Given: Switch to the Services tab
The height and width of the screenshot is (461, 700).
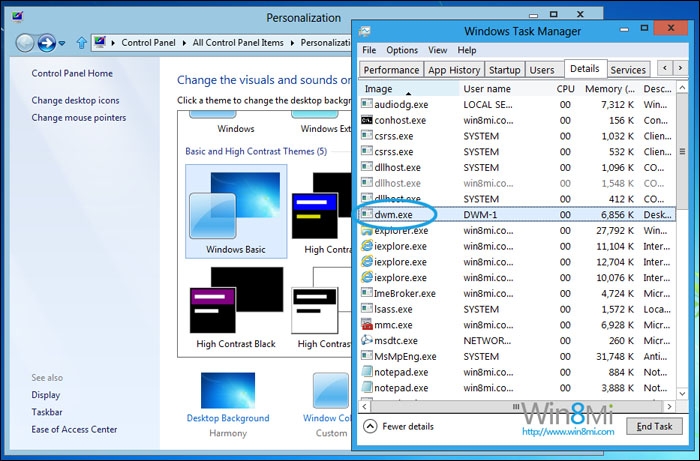Looking at the screenshot, I should (x=628, y=70).
